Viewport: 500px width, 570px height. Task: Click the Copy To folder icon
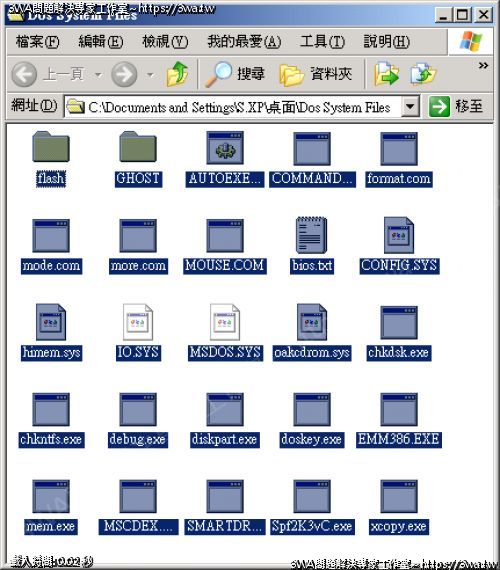[423, 74]
